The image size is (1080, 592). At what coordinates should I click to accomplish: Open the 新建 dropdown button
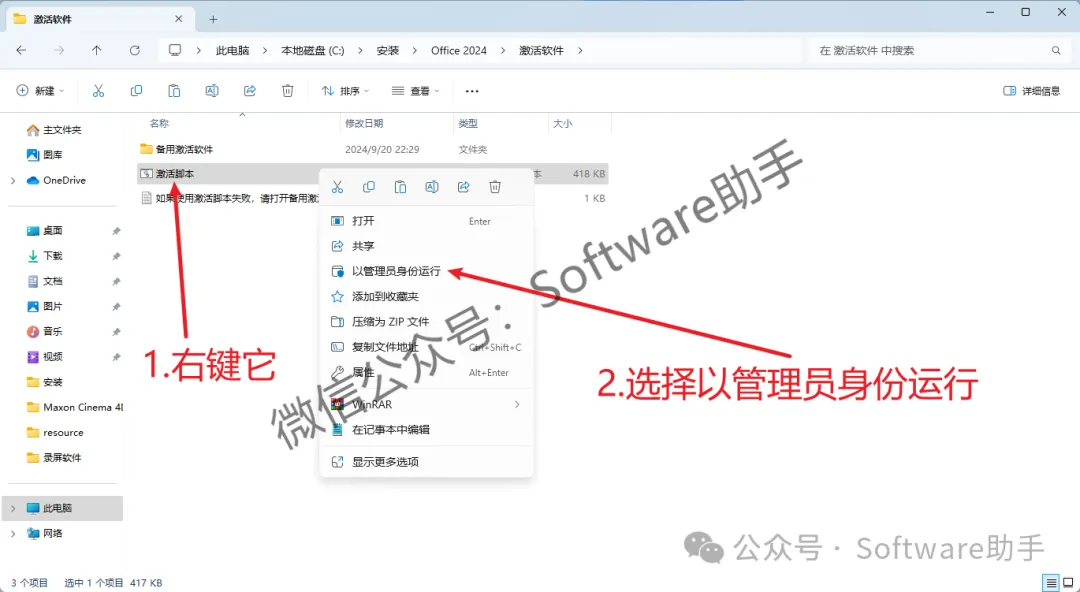(40, 91)
